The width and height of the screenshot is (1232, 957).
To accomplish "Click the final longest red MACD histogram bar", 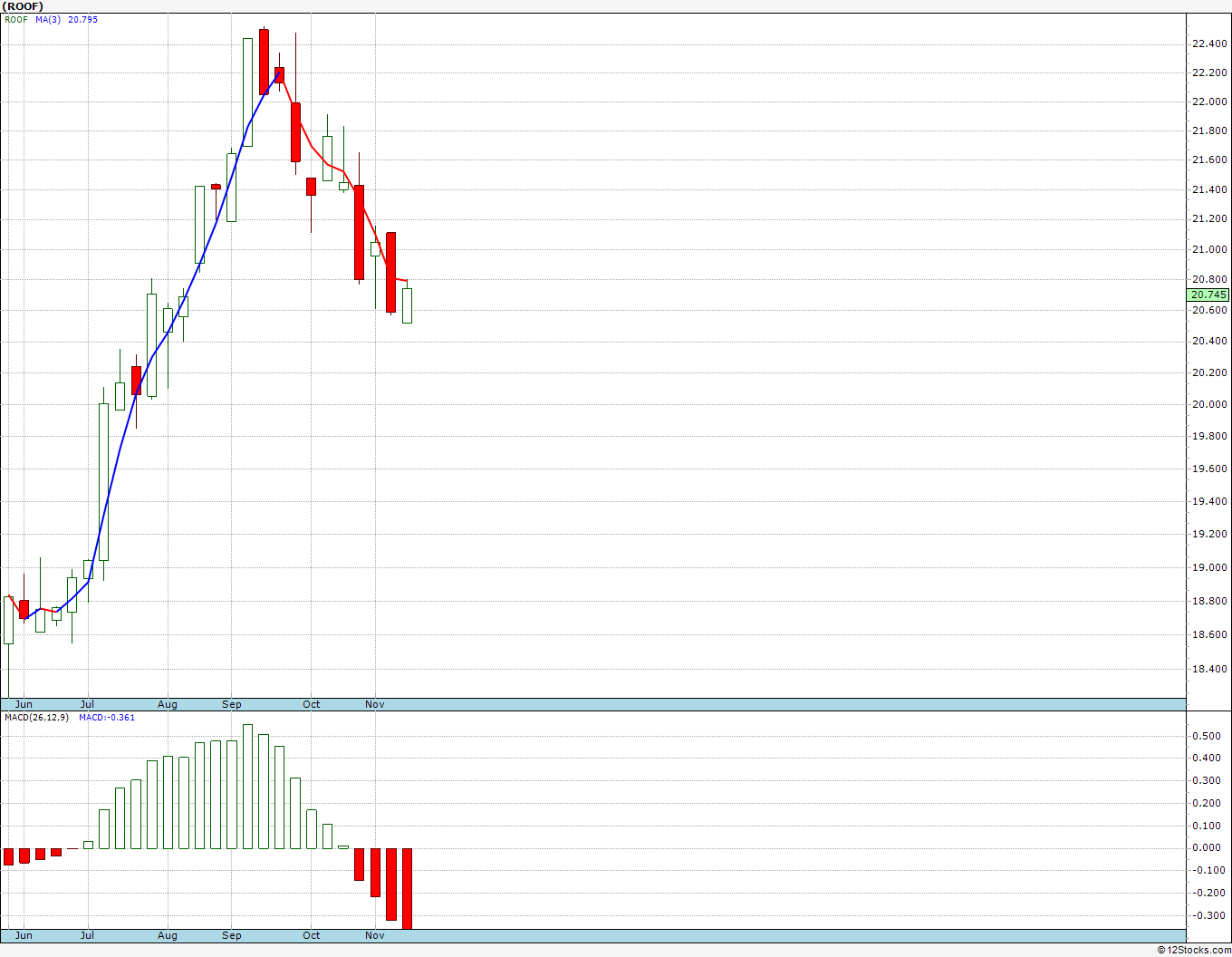I will (x=408, y=888).
